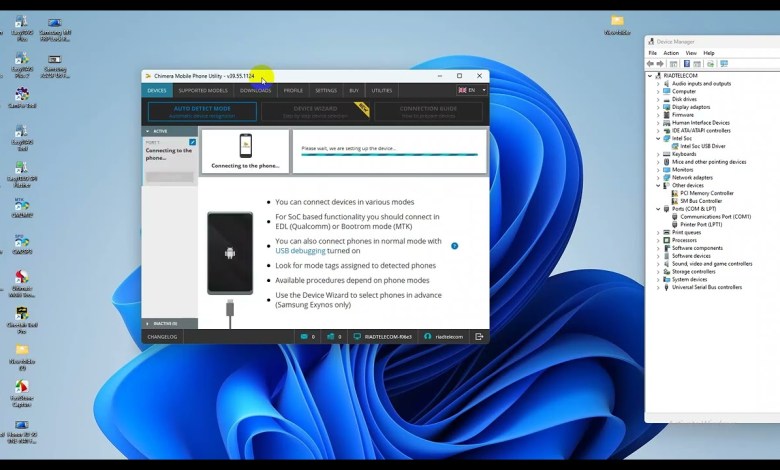
Task: Open the Profile tab
Action: click(293, 91)
